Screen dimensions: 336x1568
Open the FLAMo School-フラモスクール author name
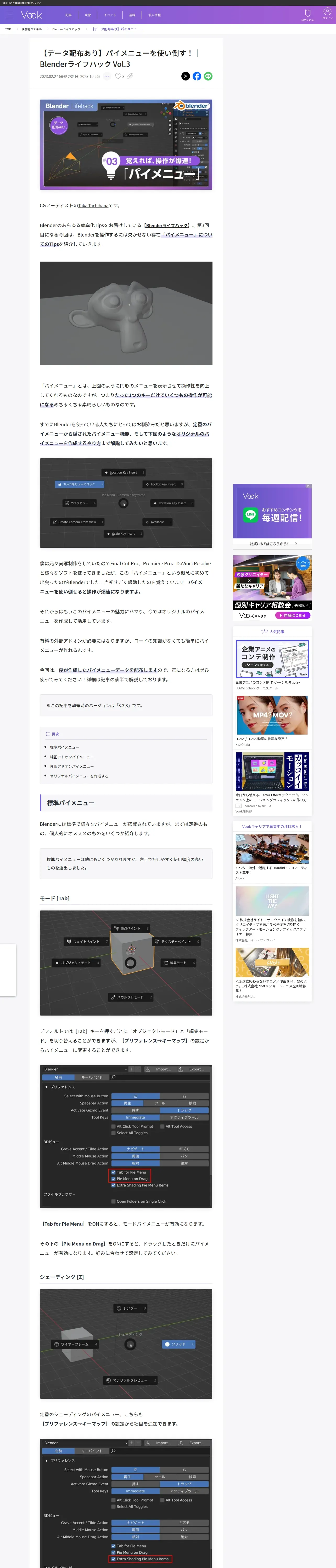(257, 688)
